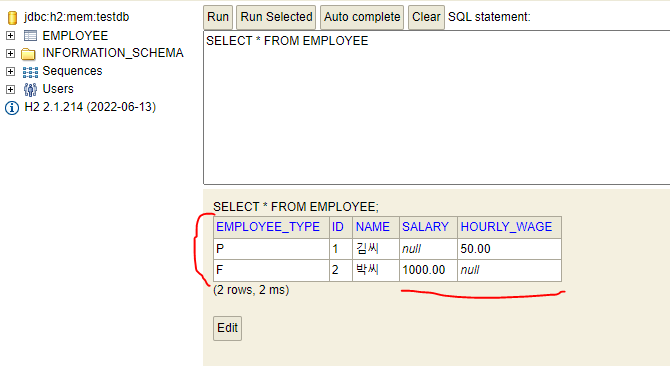
Task: Click the (2 rows, 2 ms) result text
Action: click(251, 290)
